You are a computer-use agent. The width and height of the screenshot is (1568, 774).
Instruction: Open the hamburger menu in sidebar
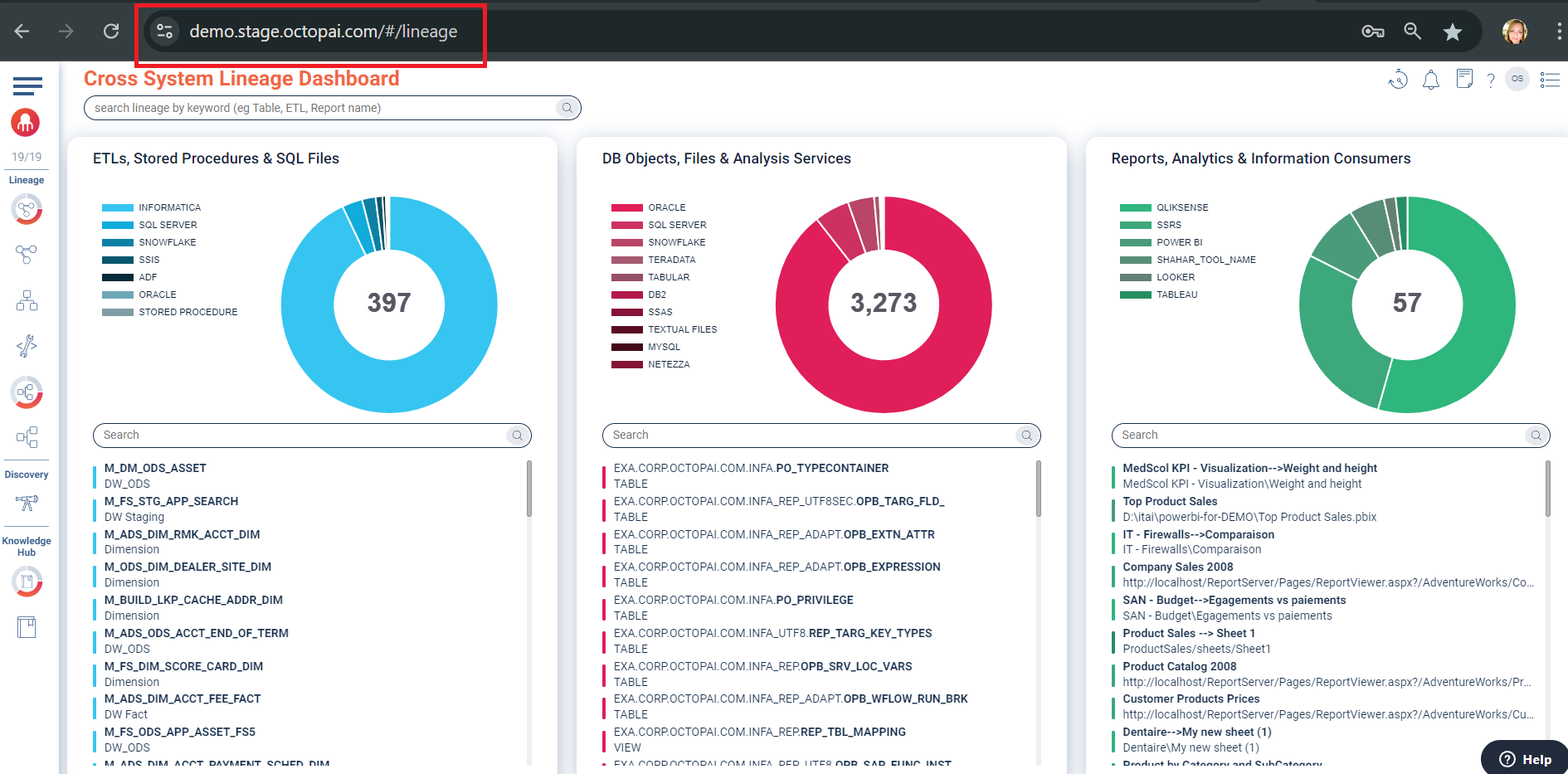click(27, 85)
